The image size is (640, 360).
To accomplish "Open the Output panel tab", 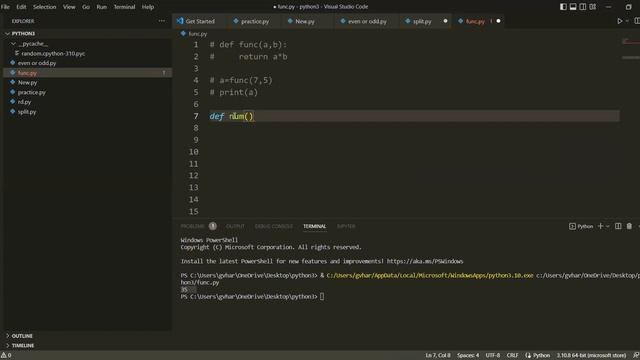I will pos(235,226).
